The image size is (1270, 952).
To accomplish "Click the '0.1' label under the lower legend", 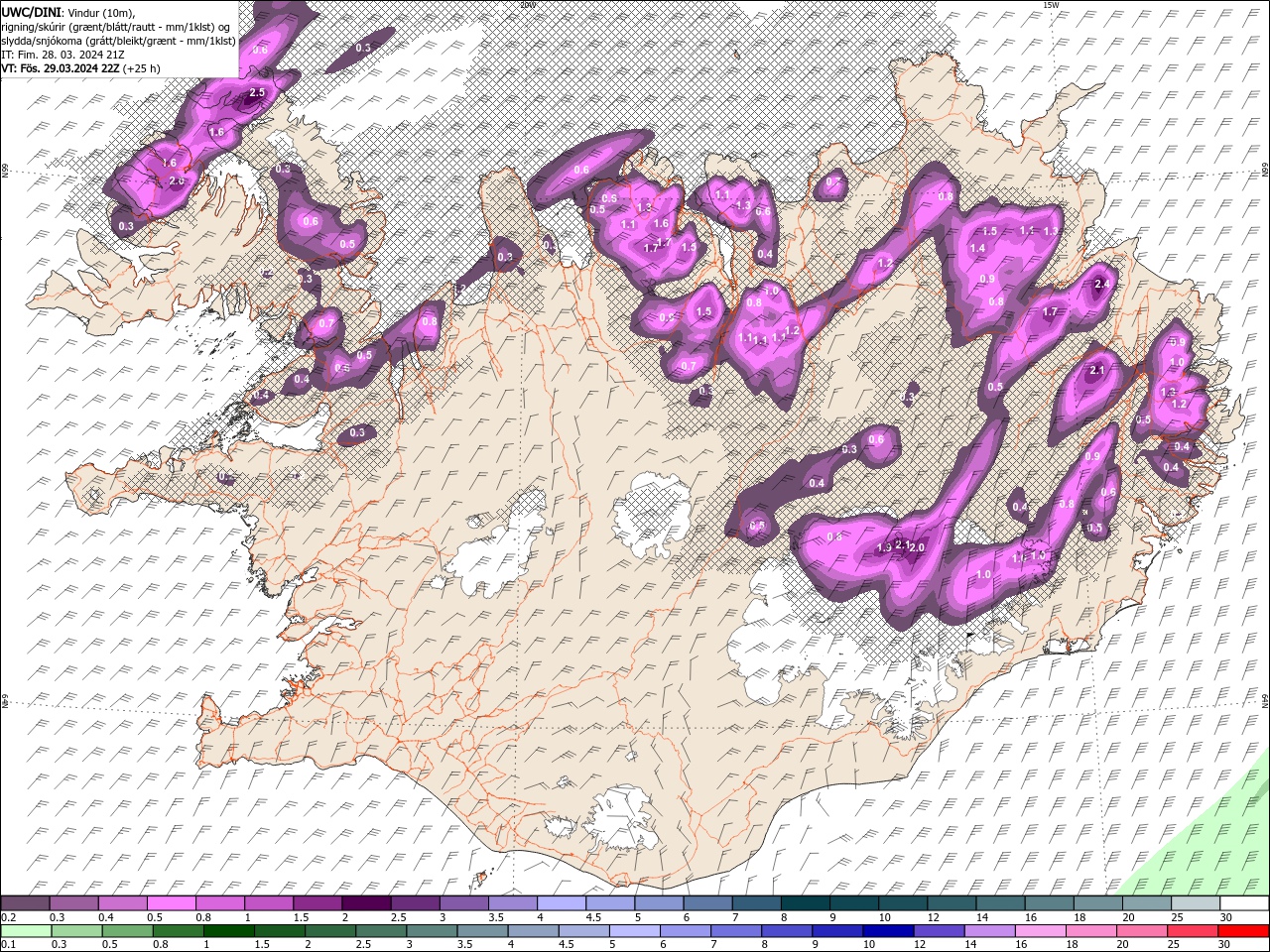I will [7, 944].
